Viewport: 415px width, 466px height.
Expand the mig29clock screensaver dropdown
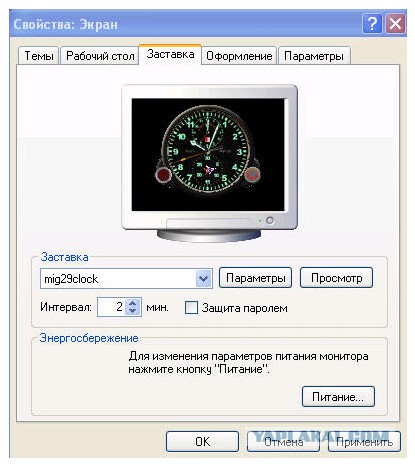point(203,278)
